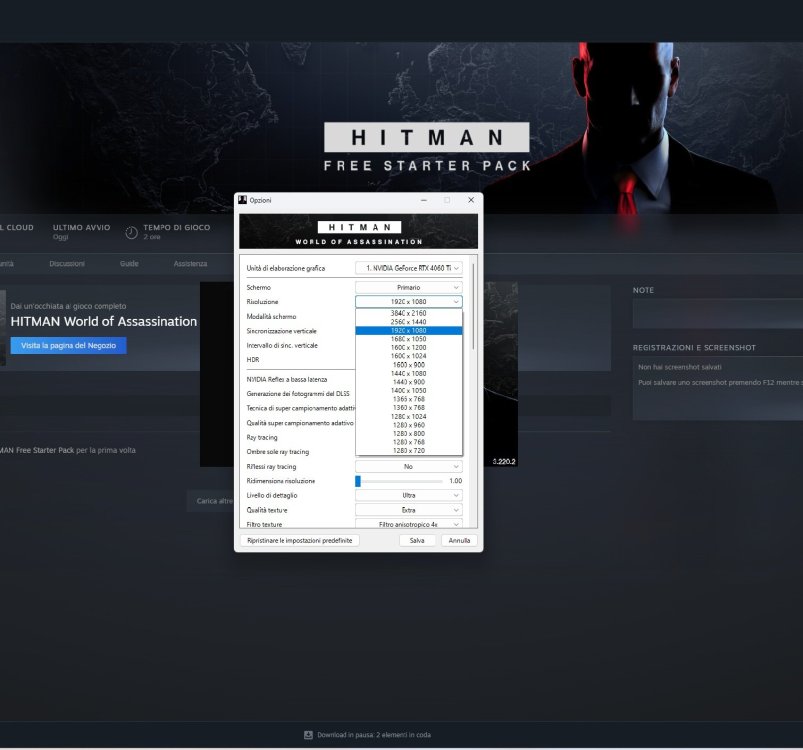Click the Modalità schermo label

click(x=271, y=316)
